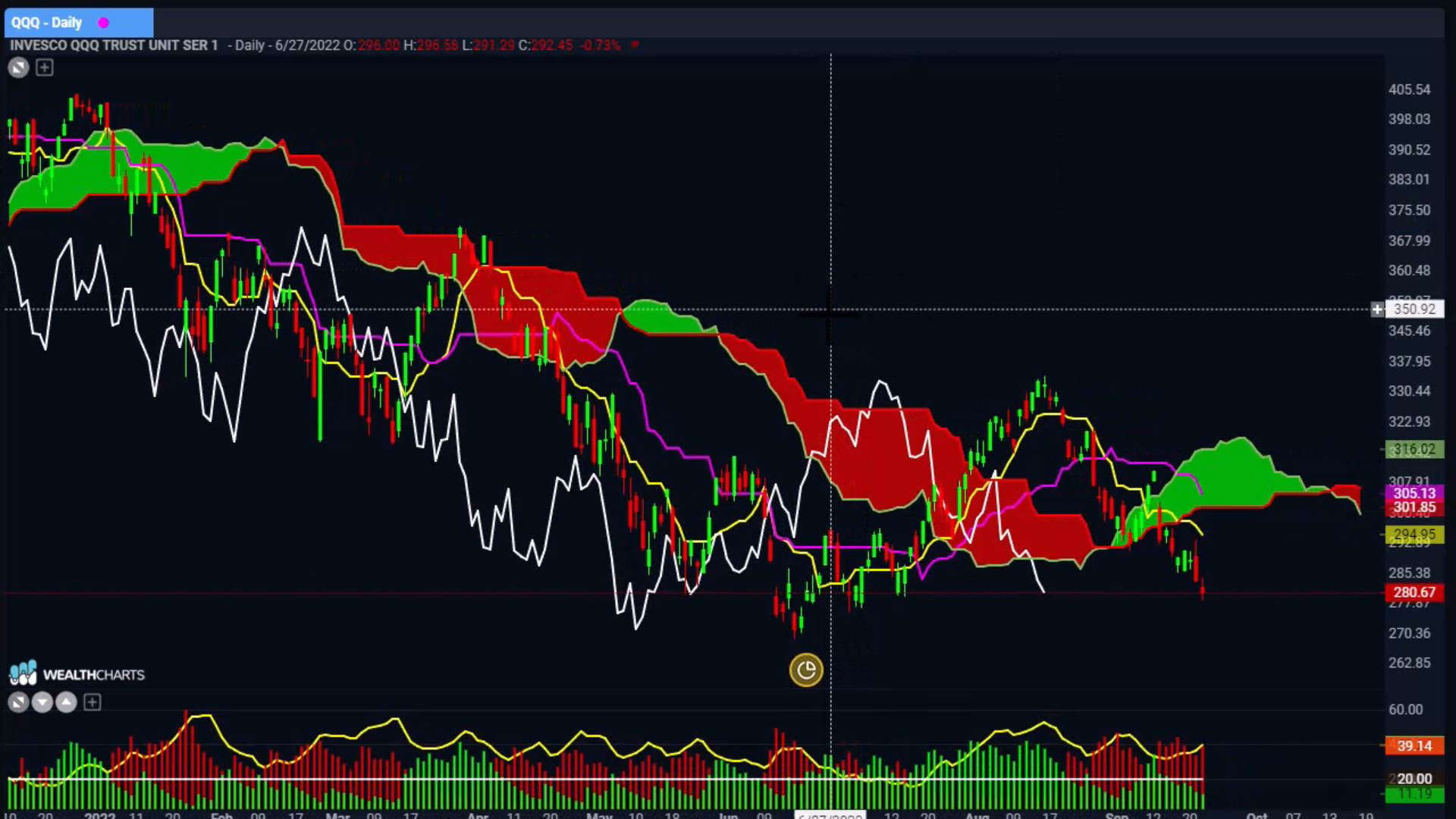Click the white 20.00 indicator level tag
Screen dimensions: 1456x819
(1415, 779)
